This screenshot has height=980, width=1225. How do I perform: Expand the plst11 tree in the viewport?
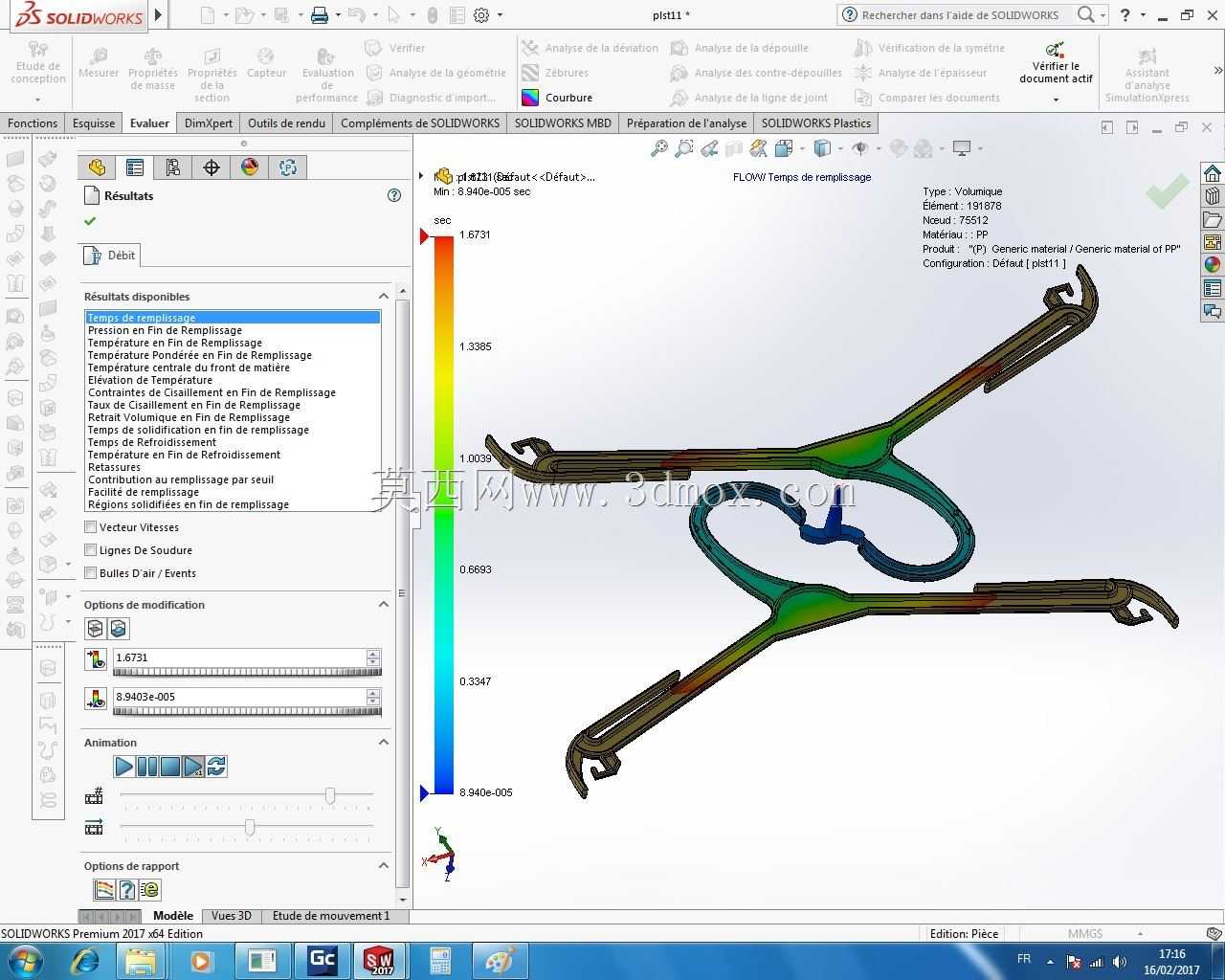(422, 176)
